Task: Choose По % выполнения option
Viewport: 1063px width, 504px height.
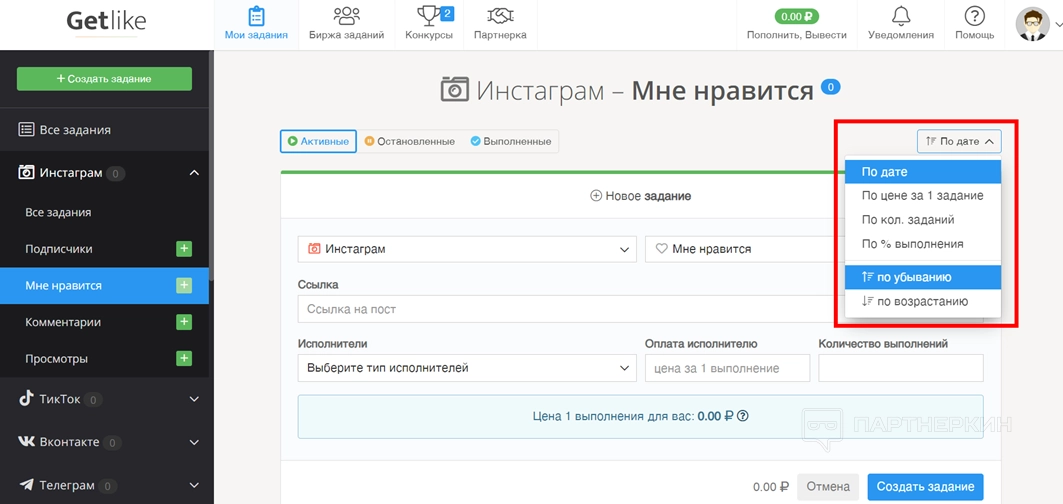Action: [923, 244]
